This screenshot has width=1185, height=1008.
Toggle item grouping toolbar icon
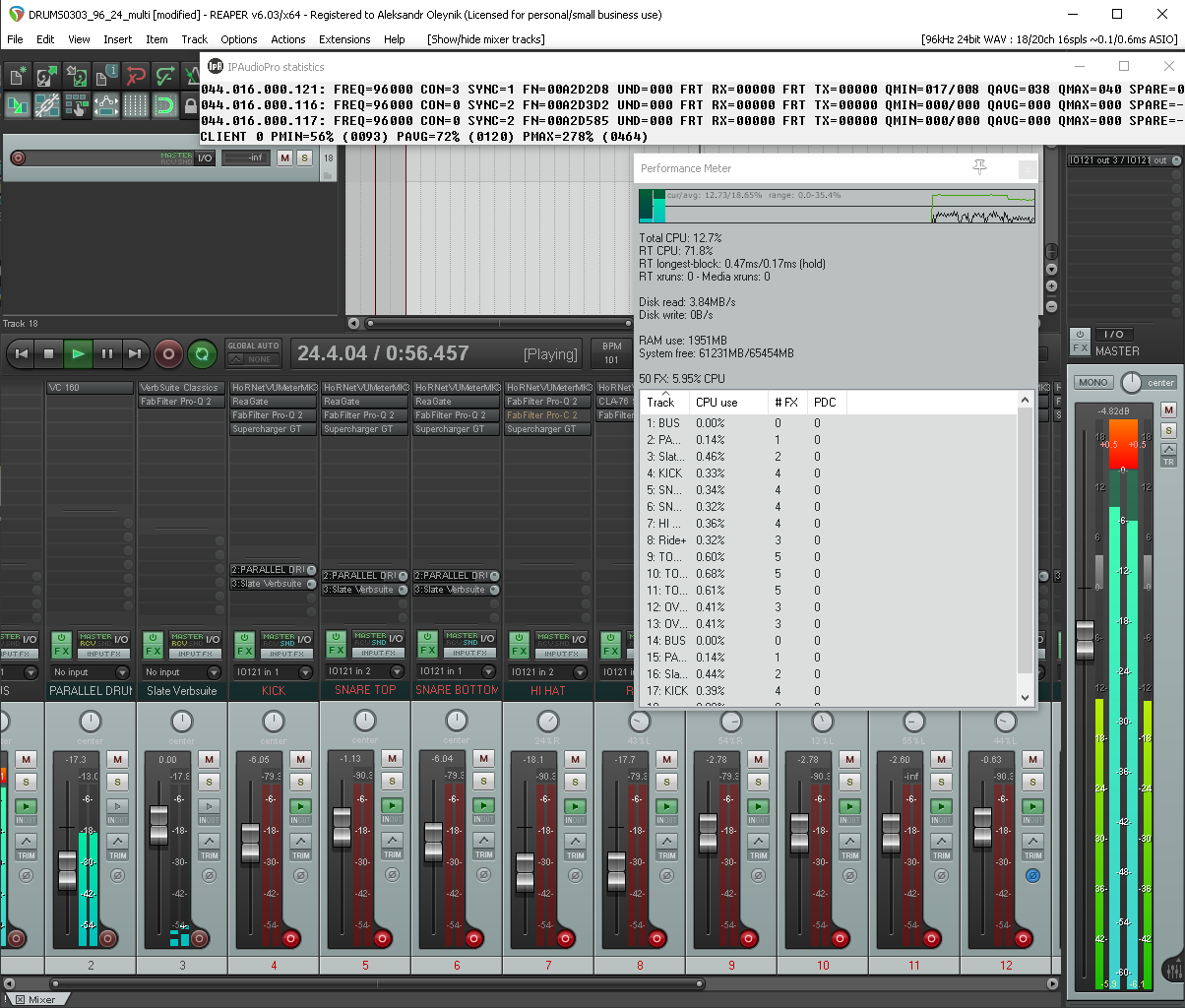(46, 106)
